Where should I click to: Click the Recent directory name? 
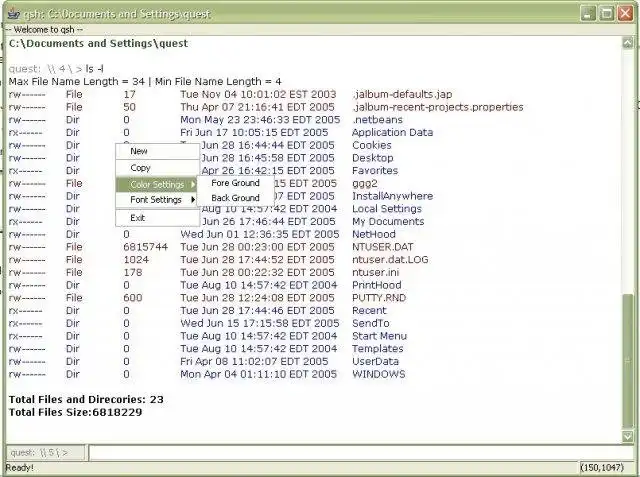(x=369, y=310)
